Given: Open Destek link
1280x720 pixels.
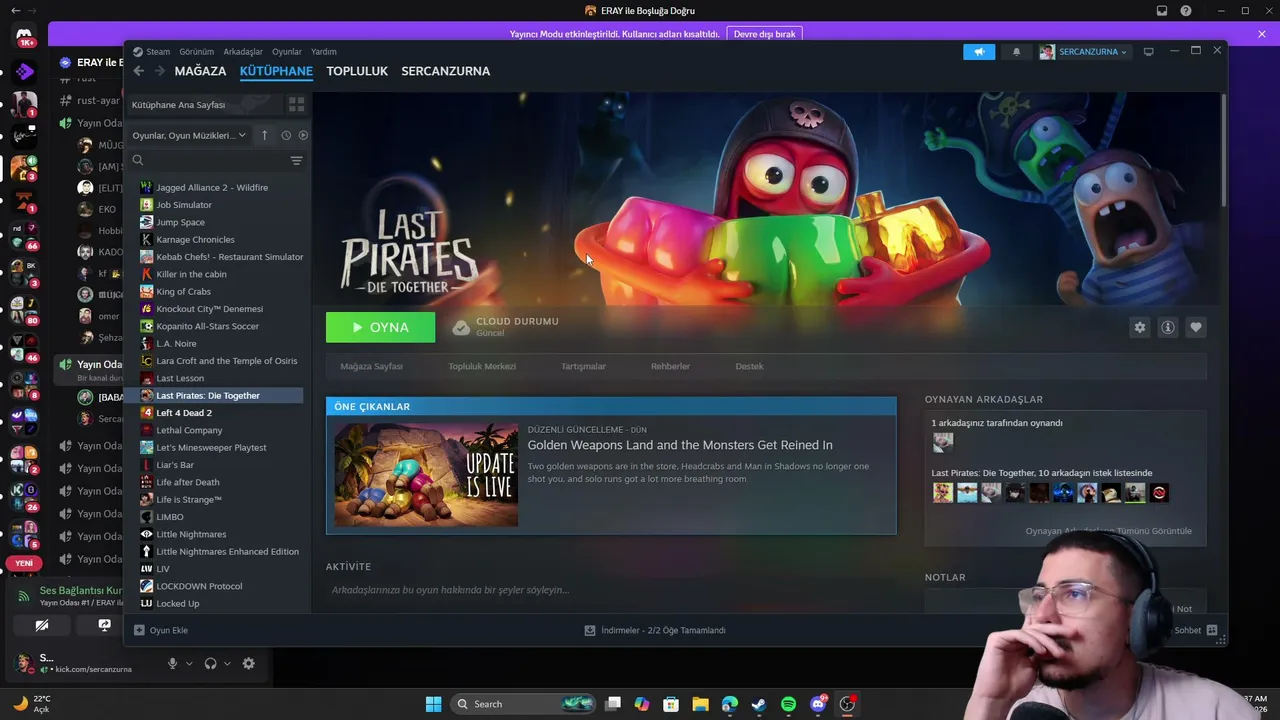Looking at the screenshot, I should (749, 366).
